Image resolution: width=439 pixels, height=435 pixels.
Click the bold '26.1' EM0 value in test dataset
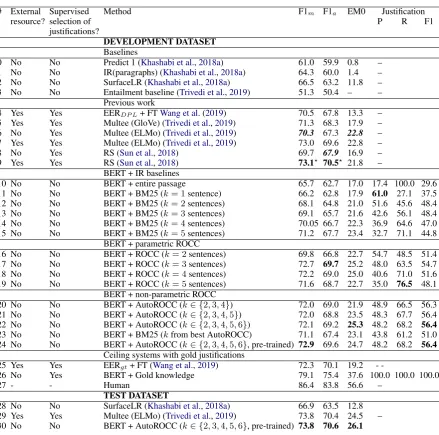pos(355,426)
